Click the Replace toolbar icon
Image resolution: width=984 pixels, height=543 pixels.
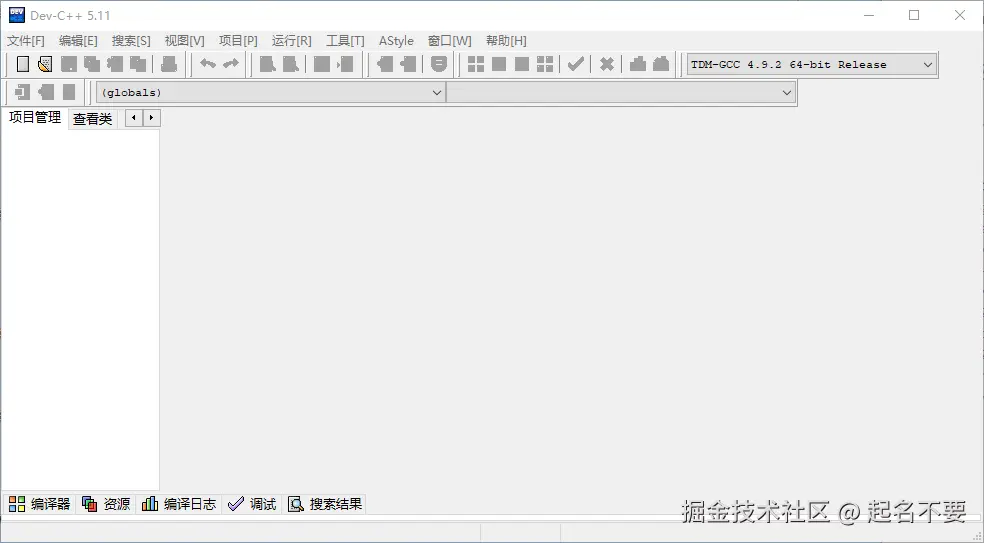[x=291, y=64]
